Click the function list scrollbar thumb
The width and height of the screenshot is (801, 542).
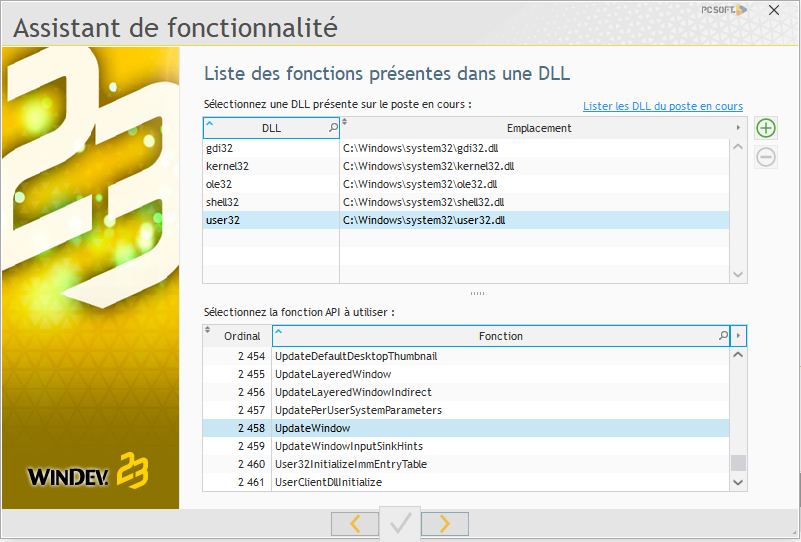tap(738, 463)
